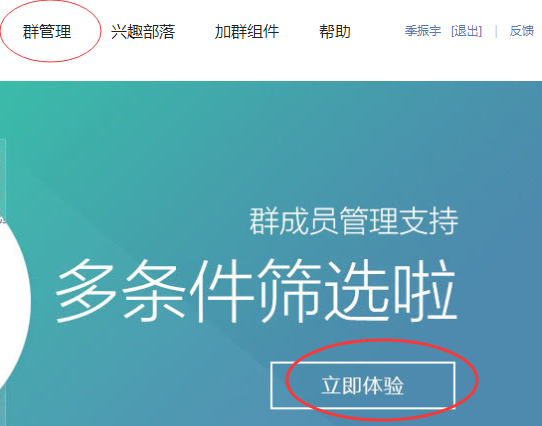
Task: Open the account profile of 季振宇
Action: (423, 31)
